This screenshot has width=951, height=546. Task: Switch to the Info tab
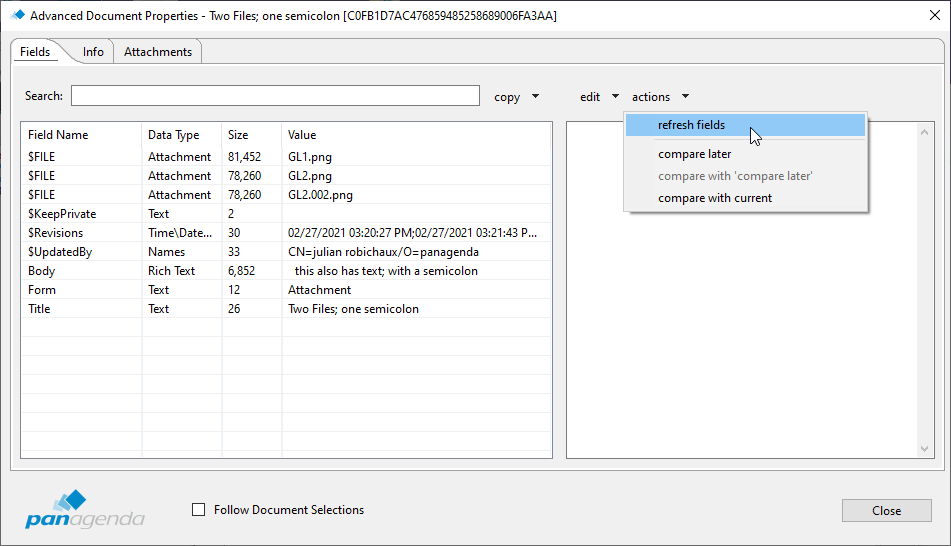click(x=93, y=52)
